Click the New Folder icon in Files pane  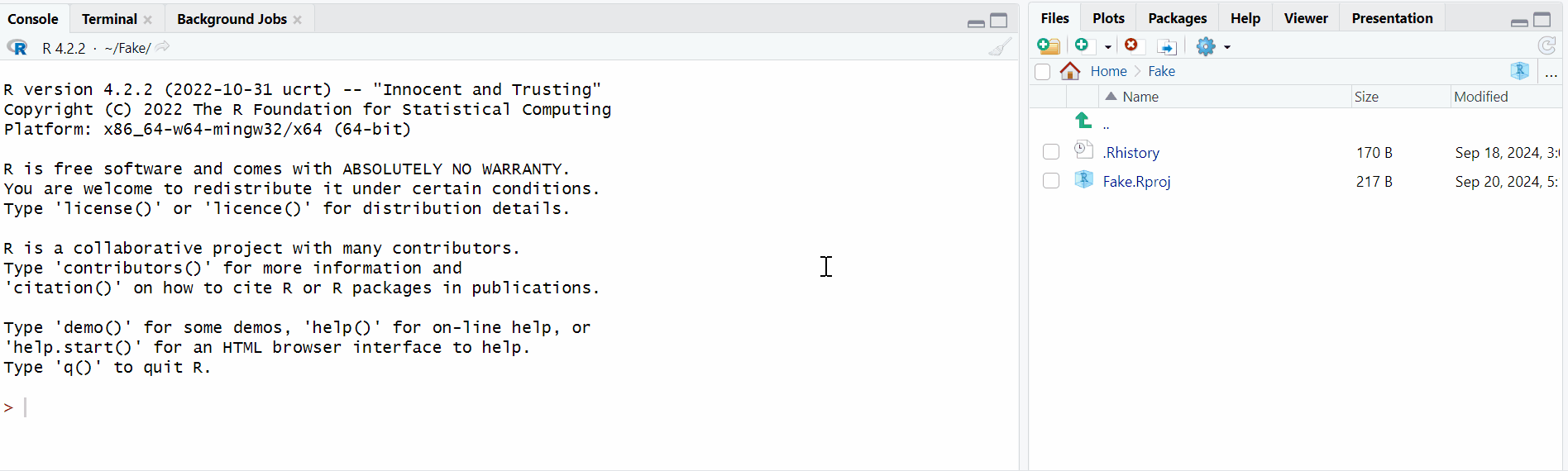click(x=1049, y=46)
